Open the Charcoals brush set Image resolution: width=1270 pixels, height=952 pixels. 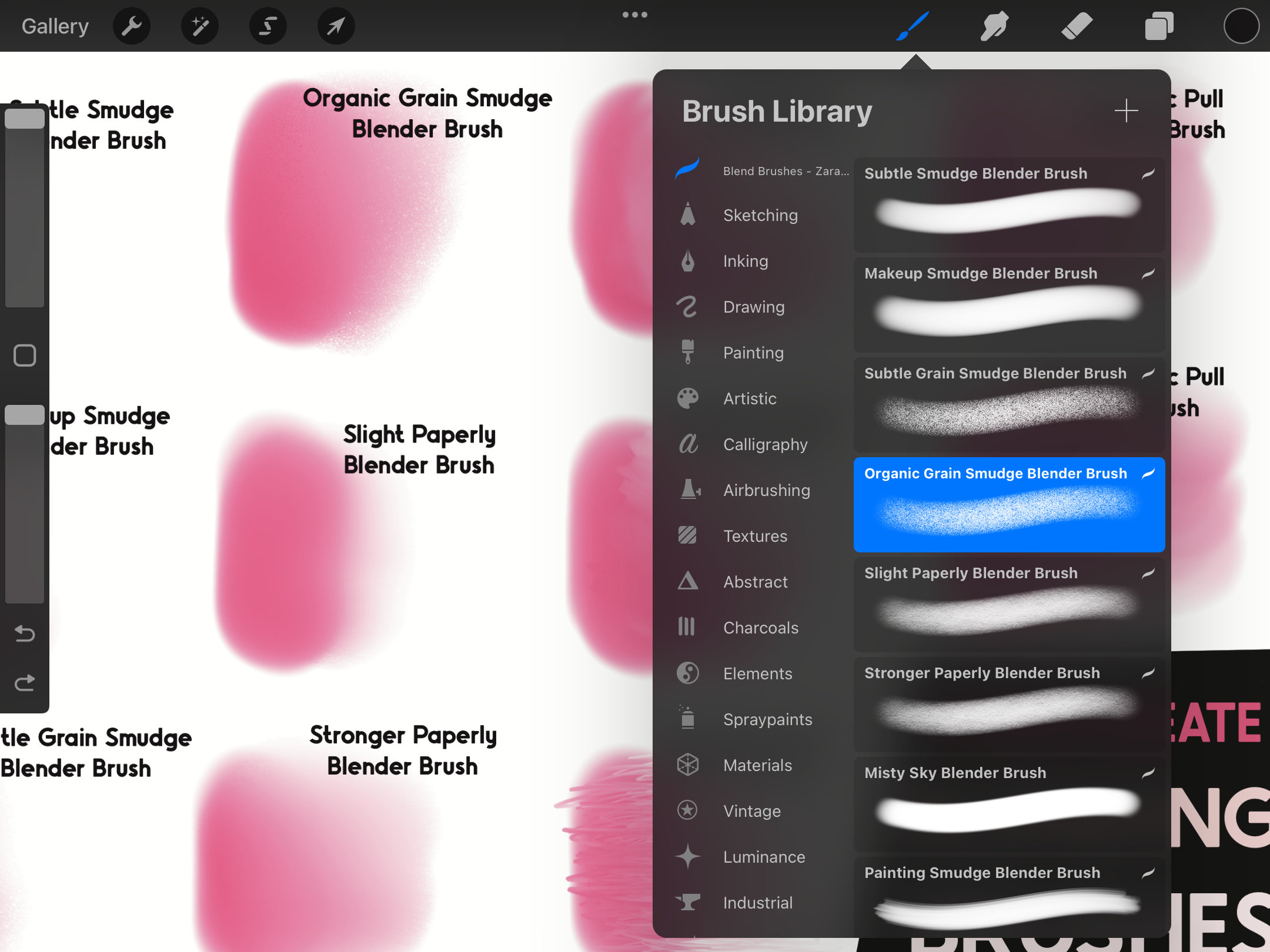[762, 628]
